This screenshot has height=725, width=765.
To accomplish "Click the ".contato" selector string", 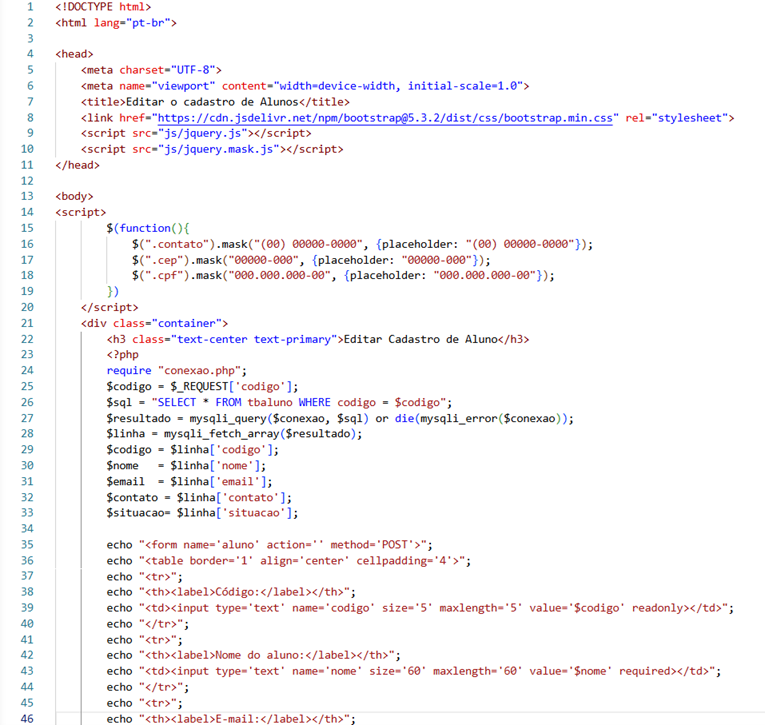I will point(177,244).
